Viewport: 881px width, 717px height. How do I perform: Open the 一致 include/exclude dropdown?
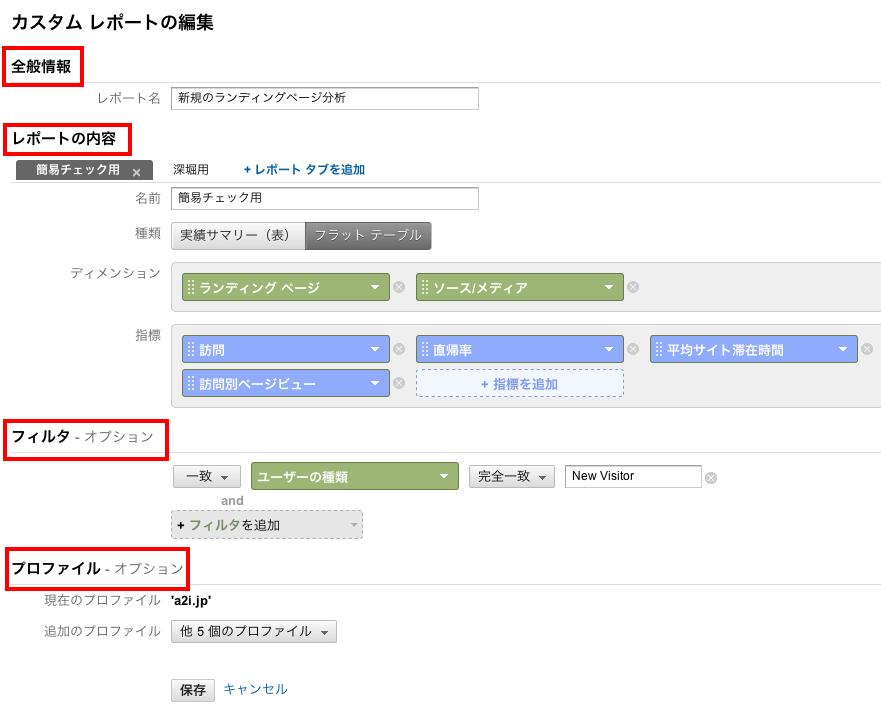[x=207, y=477]
